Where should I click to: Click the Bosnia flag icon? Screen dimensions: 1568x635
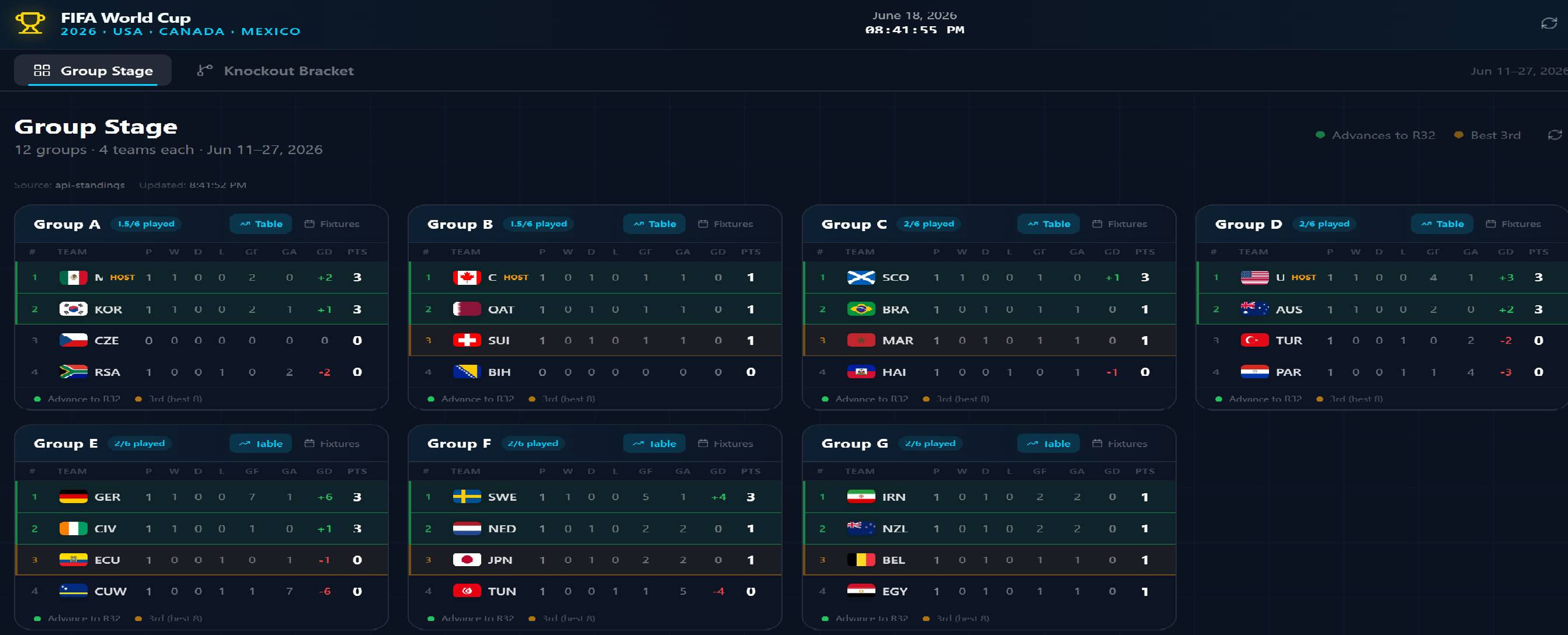(x=467, y=372)
